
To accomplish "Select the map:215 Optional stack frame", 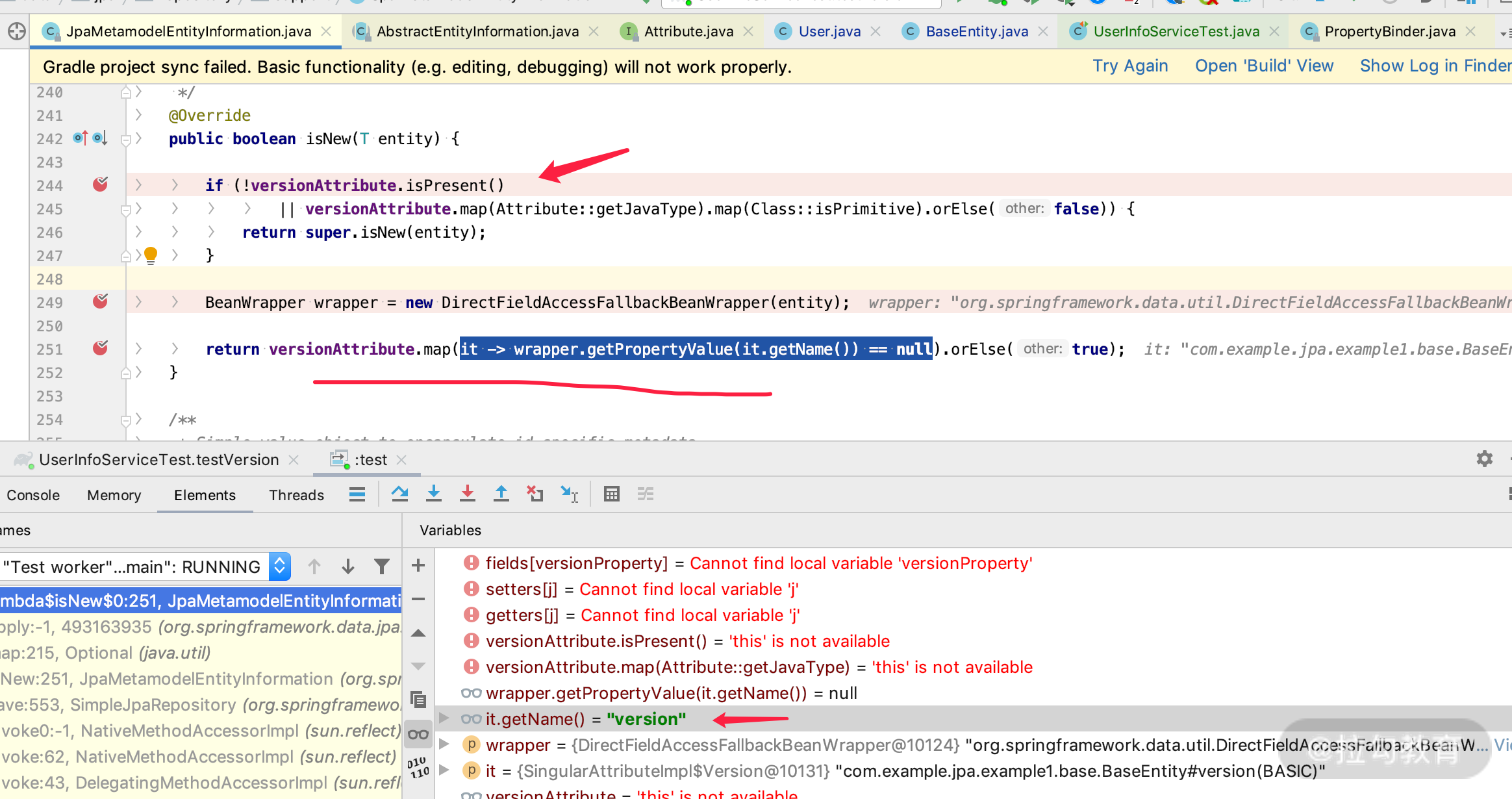I will (201, 653).
